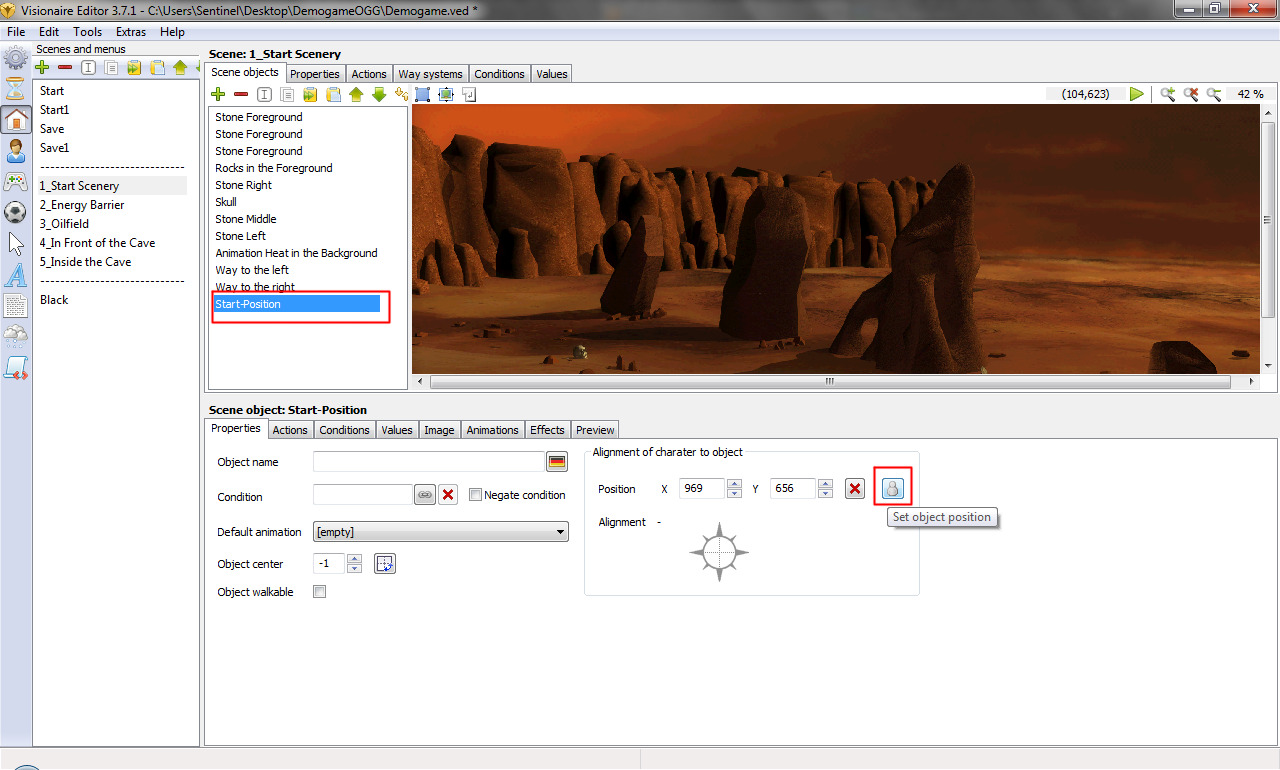The height and width of the screenshot is (770, 1280).
Task: Move scene object up with green arrow
Action: [356, 94]
